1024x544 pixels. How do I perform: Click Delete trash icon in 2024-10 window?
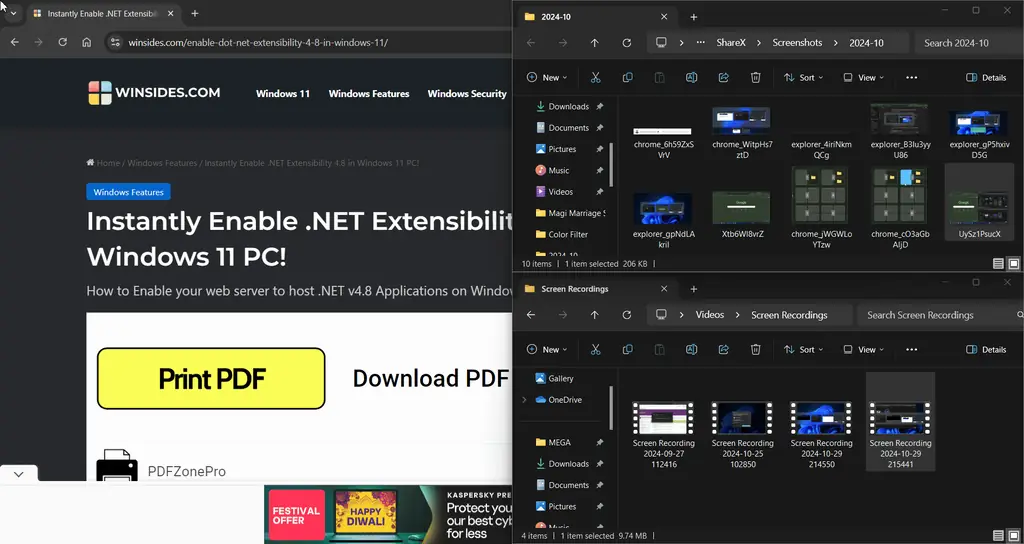[x=756, y=77]
